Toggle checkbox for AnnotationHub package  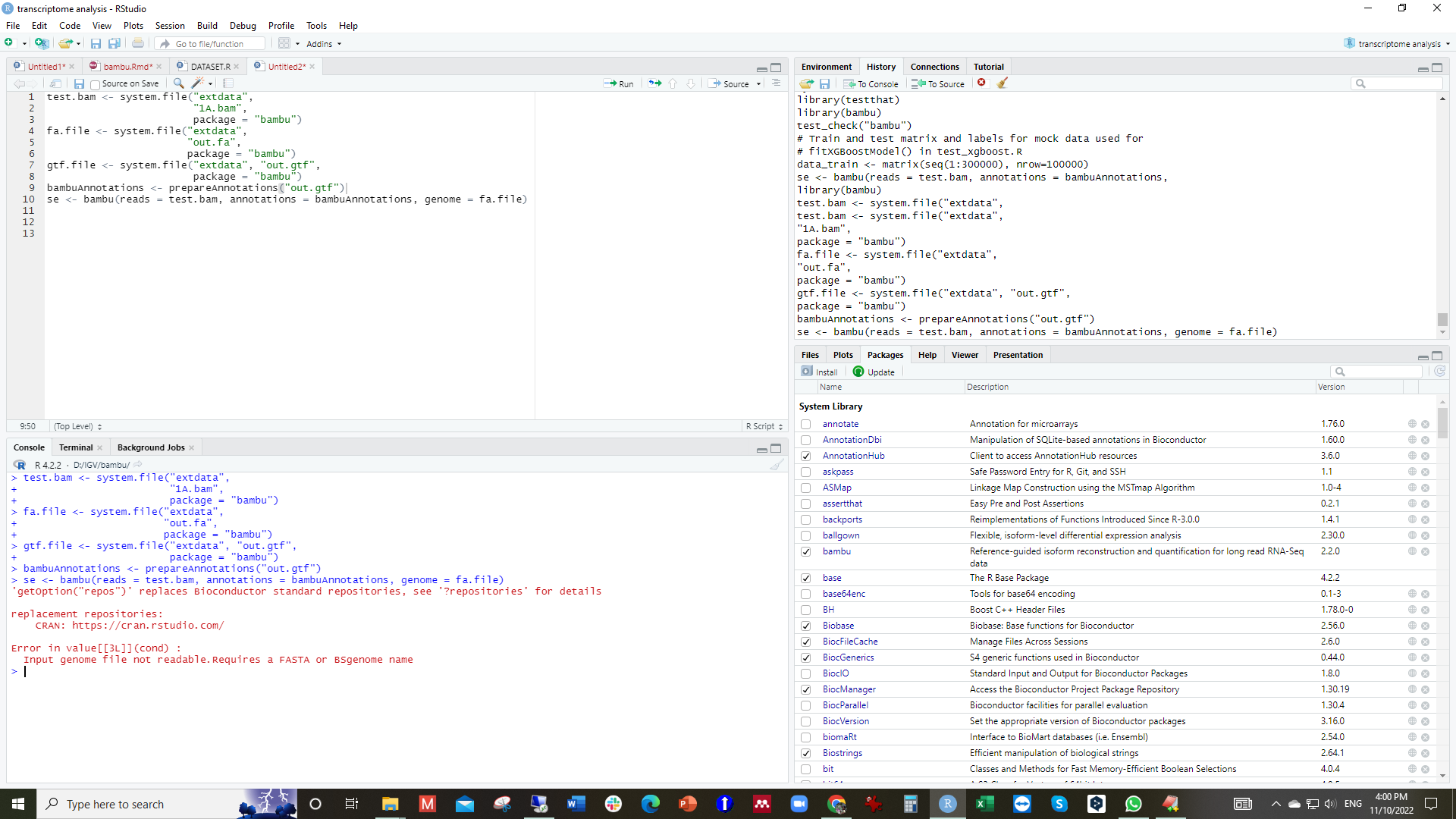click(806, 456)
